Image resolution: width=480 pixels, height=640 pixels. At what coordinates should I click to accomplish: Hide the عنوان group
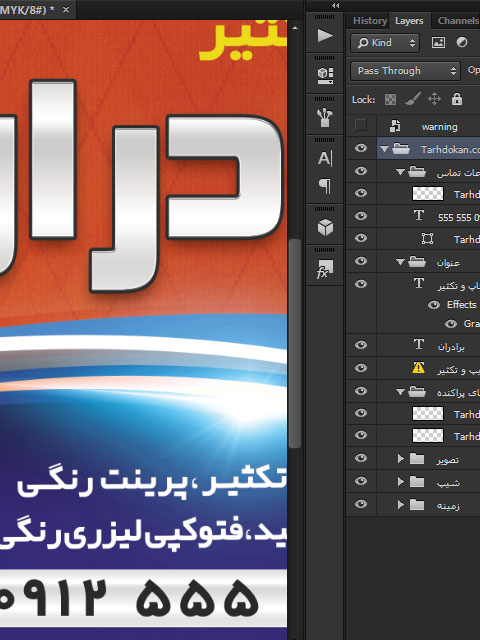361,261
